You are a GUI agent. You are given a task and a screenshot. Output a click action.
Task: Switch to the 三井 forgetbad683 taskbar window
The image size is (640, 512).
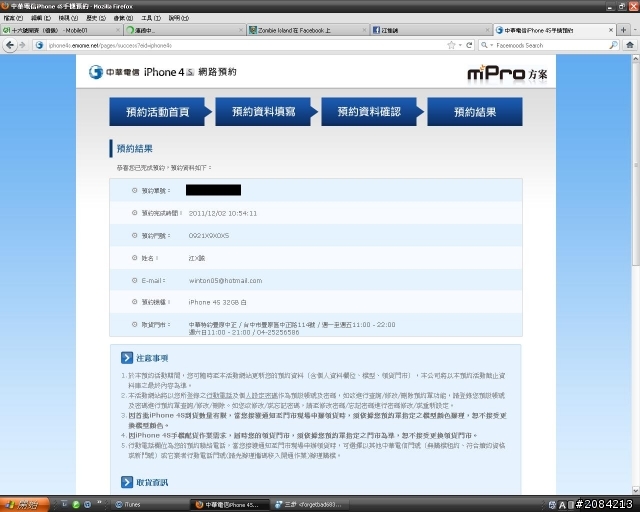(x=309, y=505)
